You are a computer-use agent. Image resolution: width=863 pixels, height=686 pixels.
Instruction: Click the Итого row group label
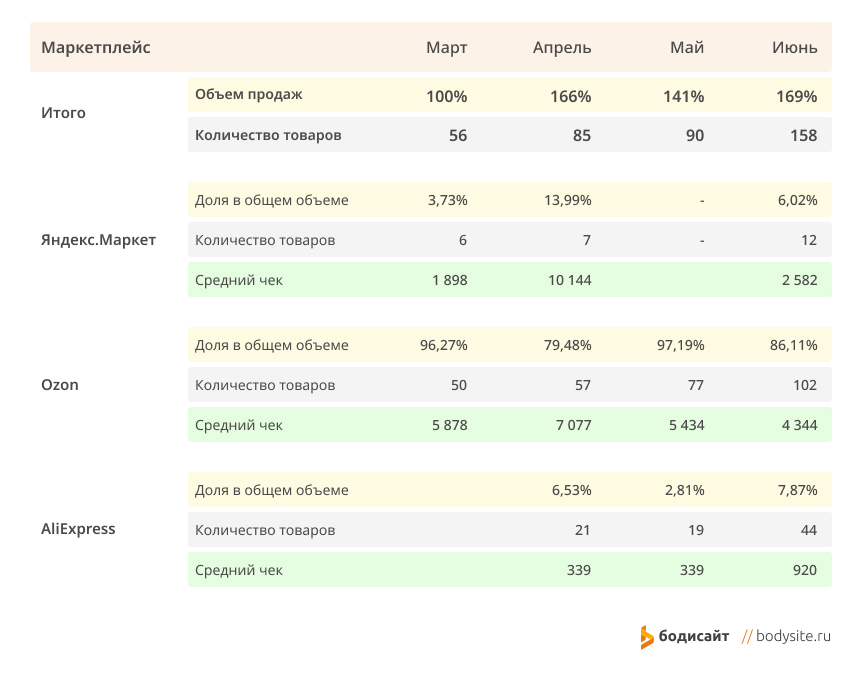tap(63, 113)
